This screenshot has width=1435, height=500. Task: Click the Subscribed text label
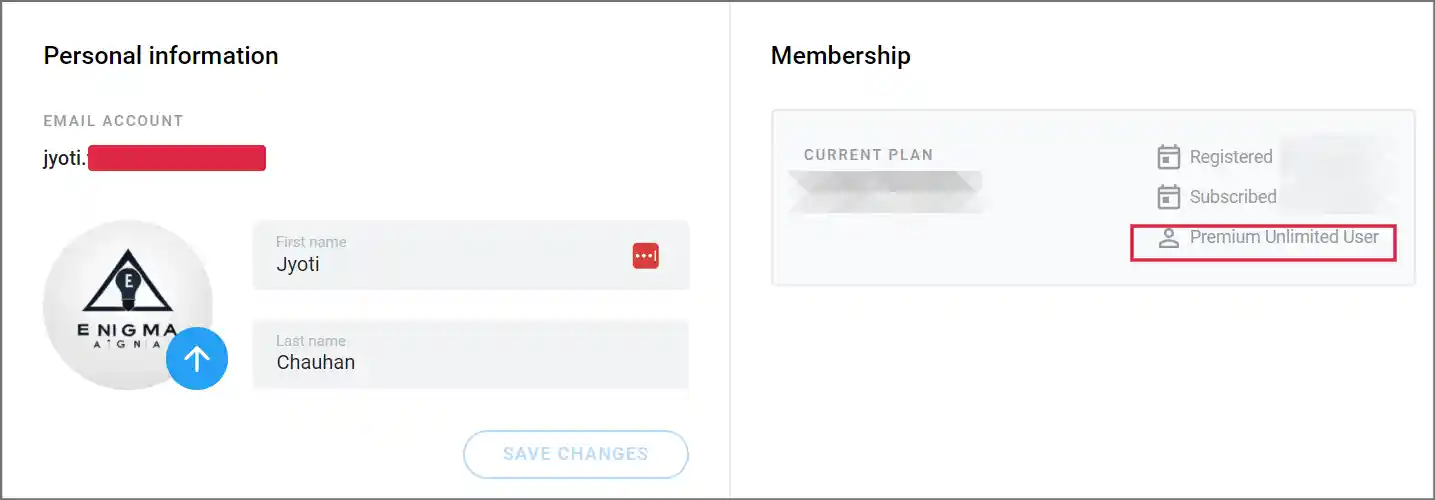pos(1233,197)
